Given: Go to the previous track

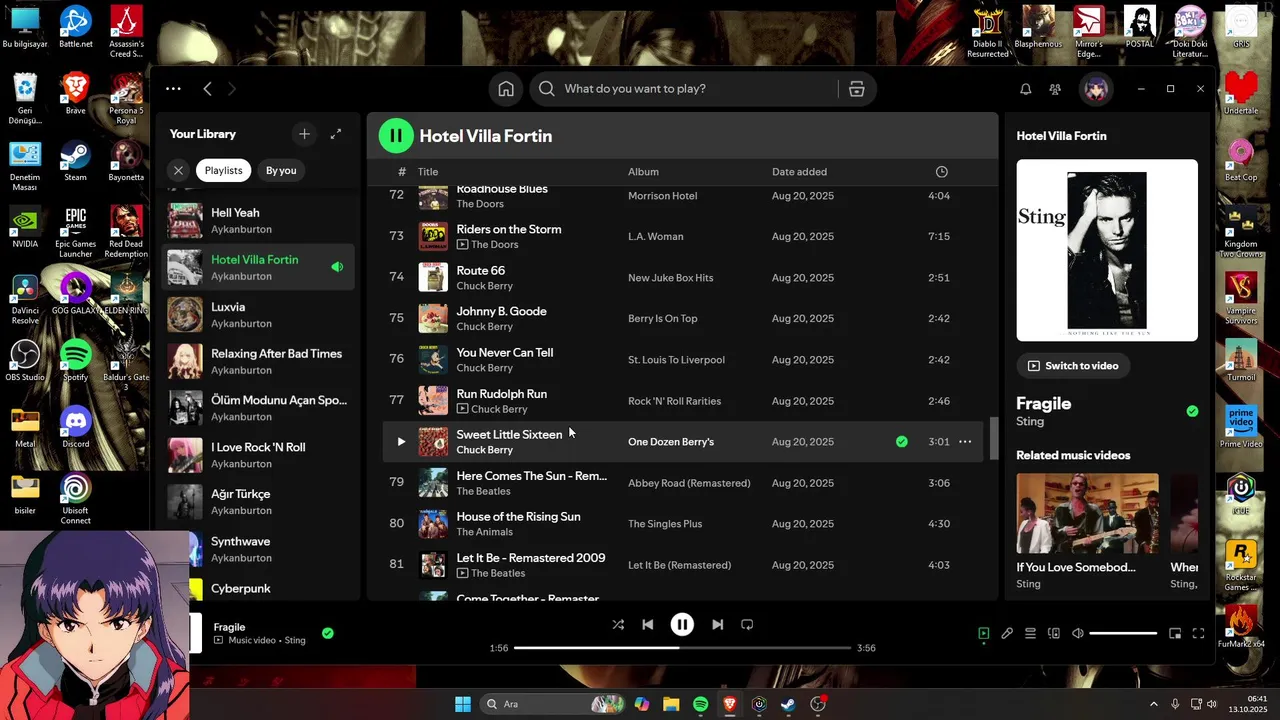Looking at the screenshot, I should [647, 624].
